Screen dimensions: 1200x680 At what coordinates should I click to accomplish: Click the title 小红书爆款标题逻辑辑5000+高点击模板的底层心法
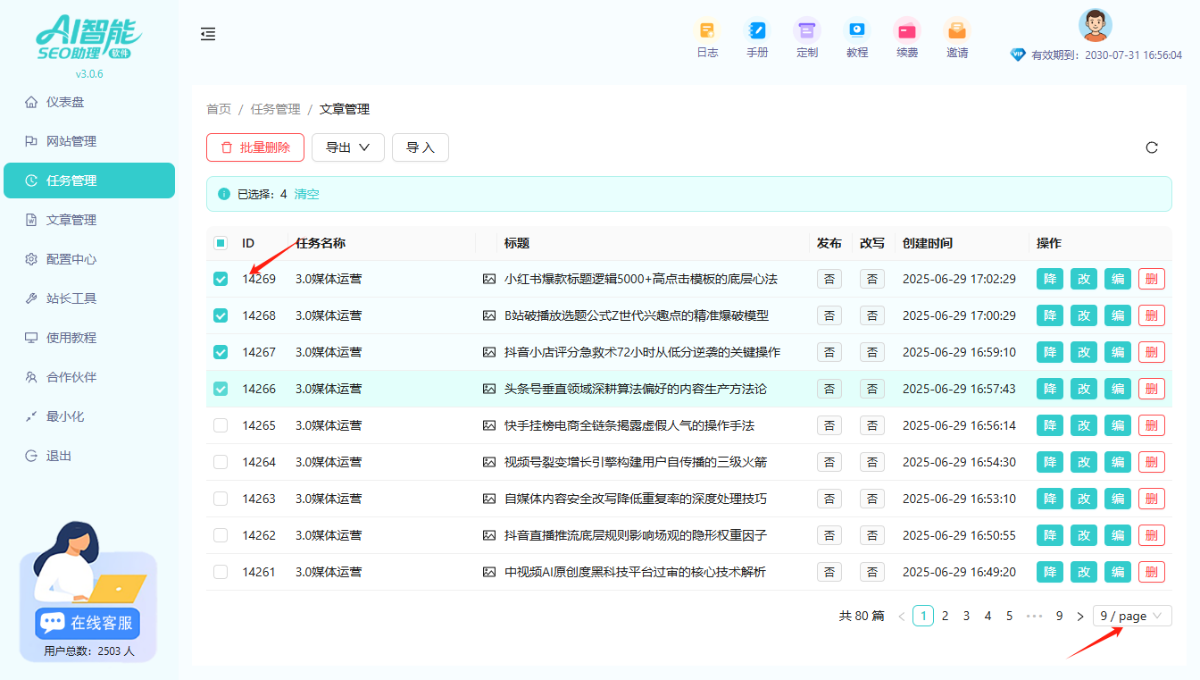[x=641, y=279]
